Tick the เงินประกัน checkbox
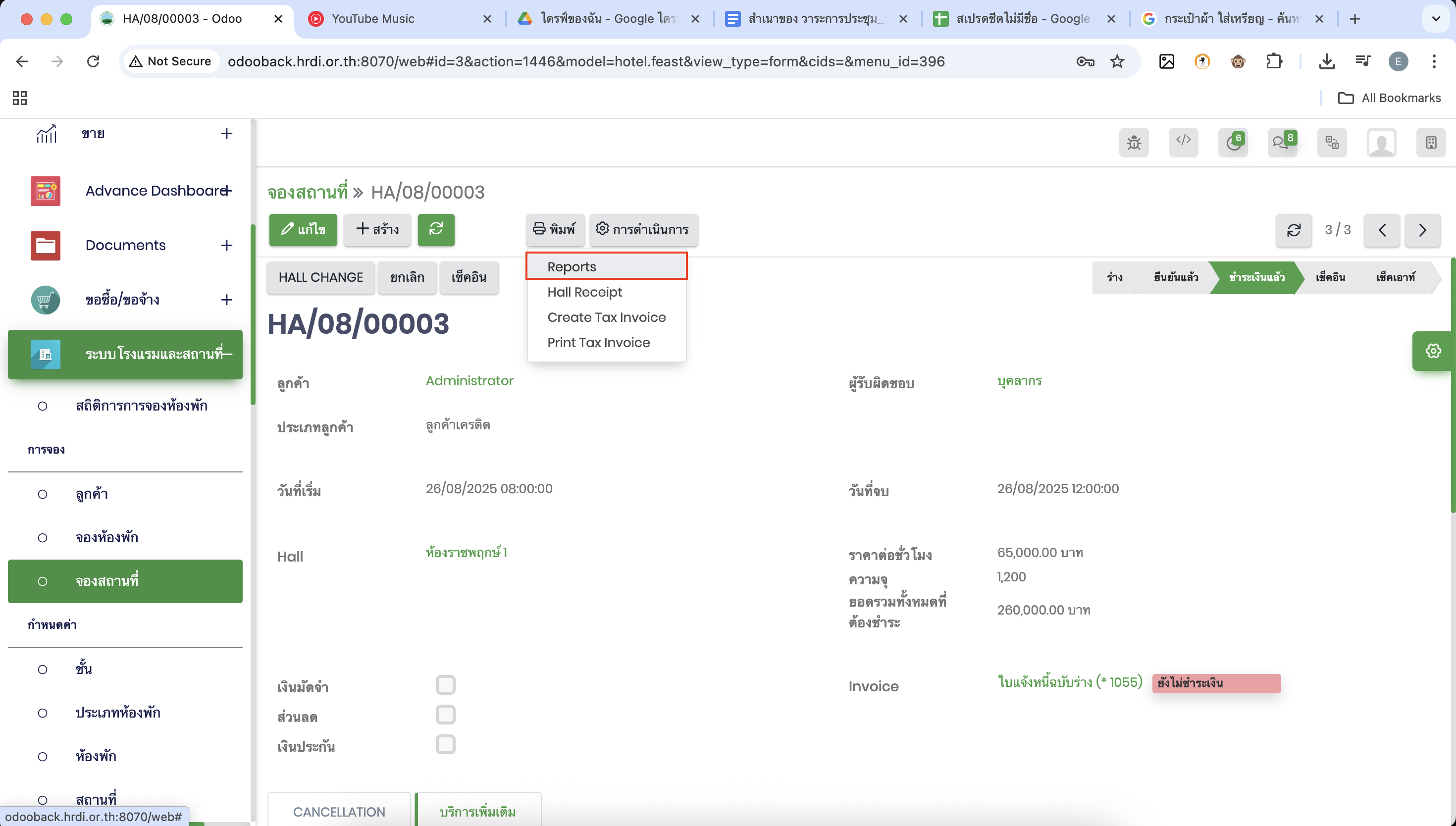Viewport: 1456px width, 826px height. pyautogui.click(x=445, y=744)
